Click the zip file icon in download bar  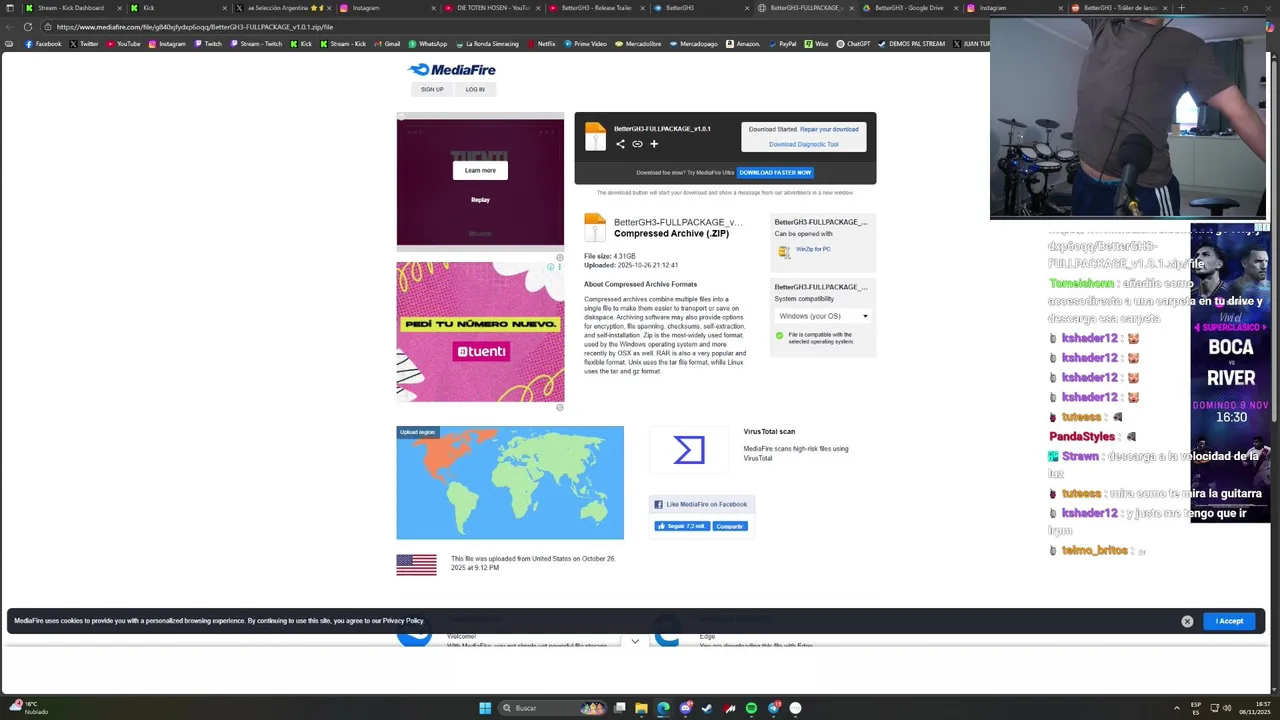click(x=595, y=136)
